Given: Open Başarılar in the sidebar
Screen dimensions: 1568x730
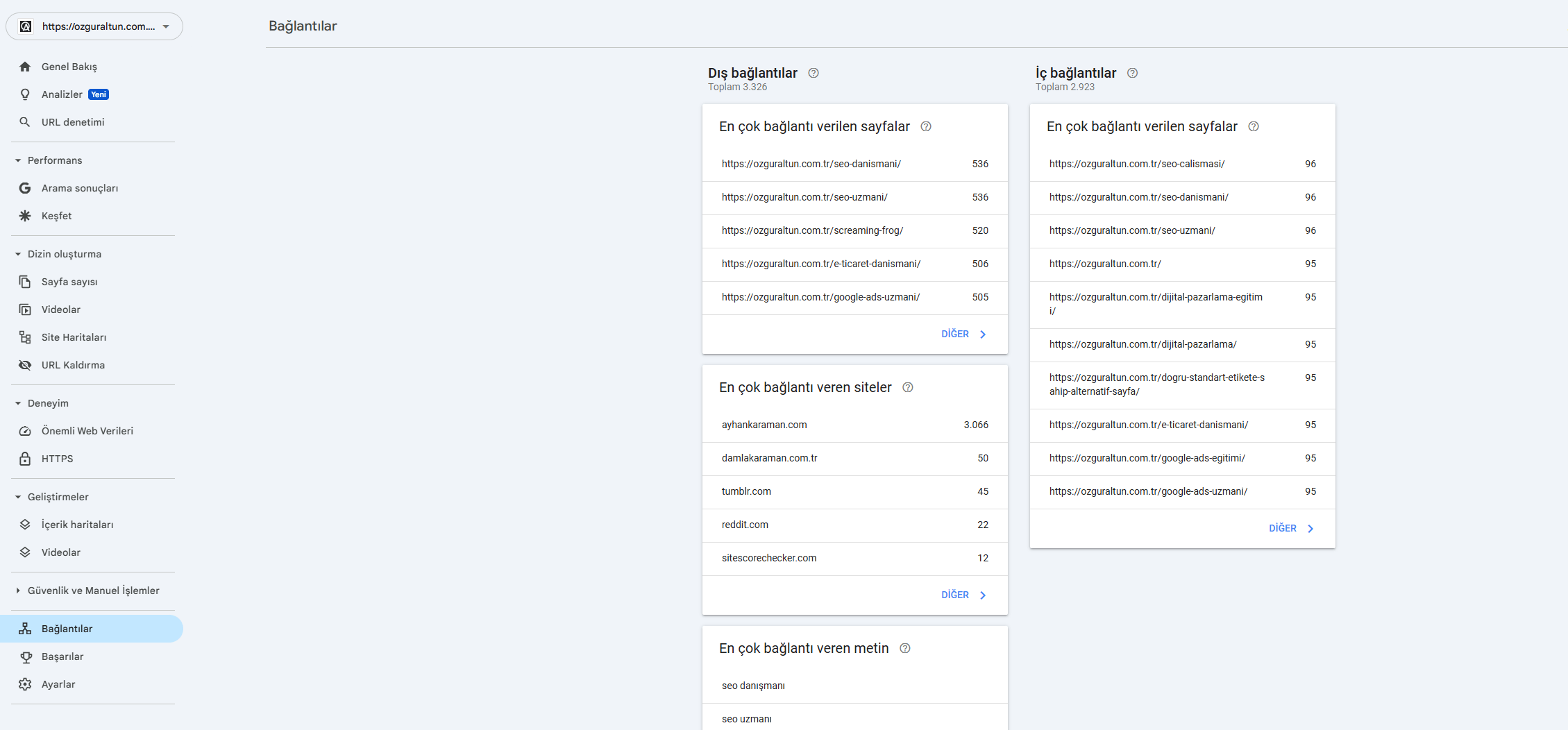Looking at the screenshot, I should [x=62, y=656].
